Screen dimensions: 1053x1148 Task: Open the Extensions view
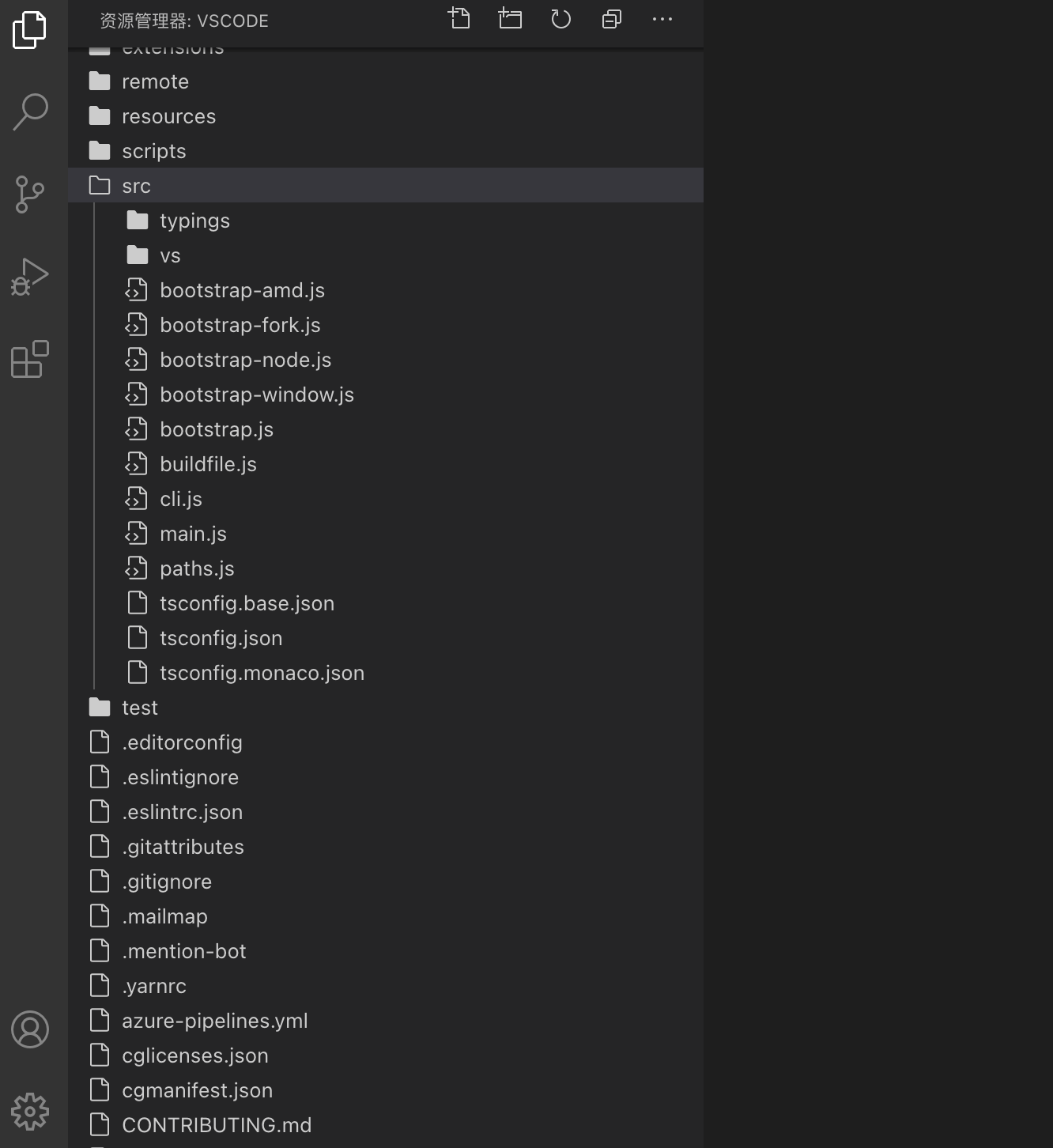pyautogui.click(x=30, y=359)
